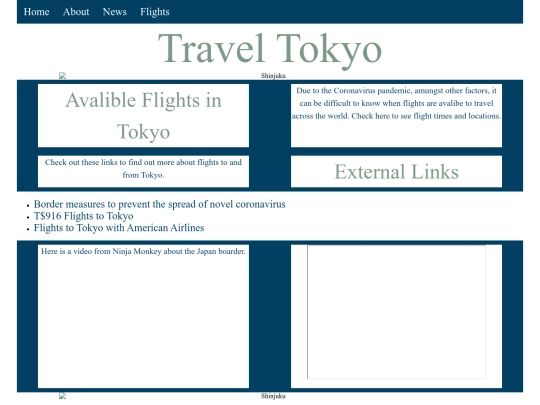Click the Ninja Monkey video description text

pos(143,251)
